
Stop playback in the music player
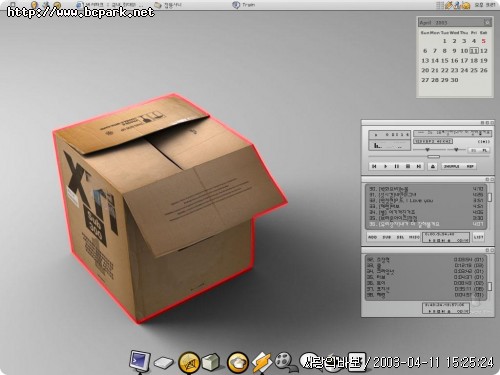point(408,166)
